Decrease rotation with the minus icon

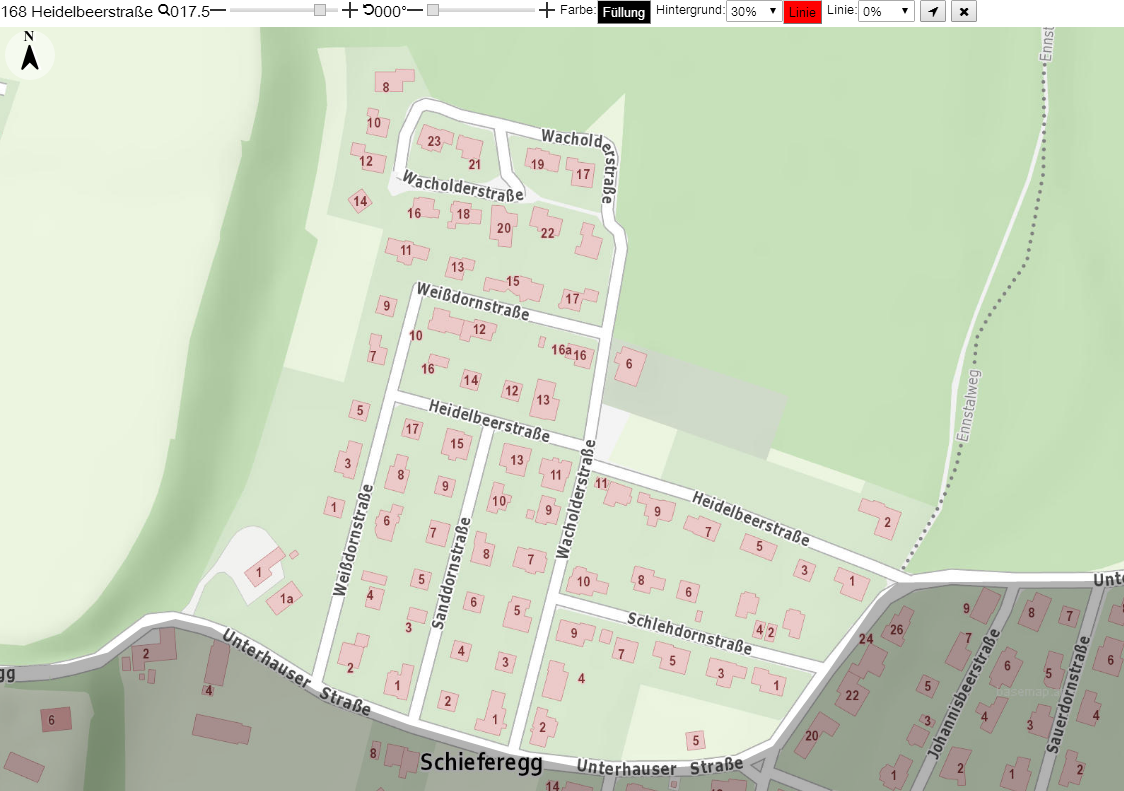coord(415,11)
